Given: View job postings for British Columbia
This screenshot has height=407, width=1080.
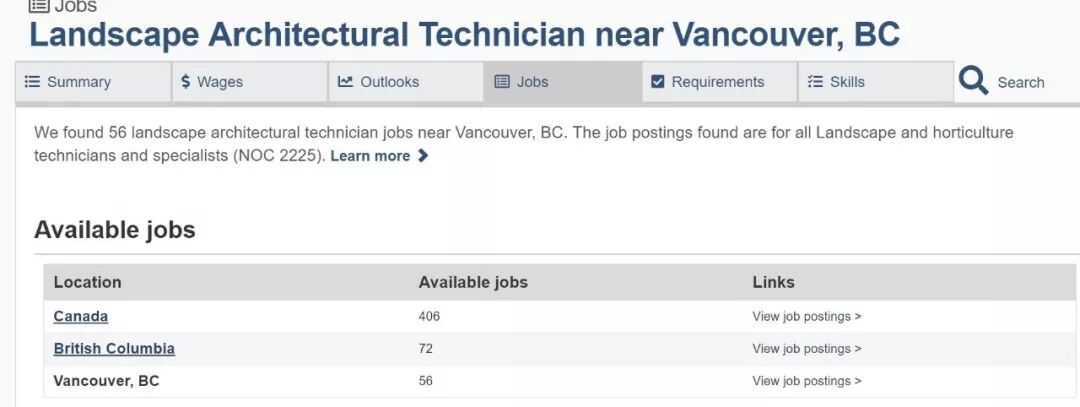Looking at the screenshot, I should click(807, 349).
